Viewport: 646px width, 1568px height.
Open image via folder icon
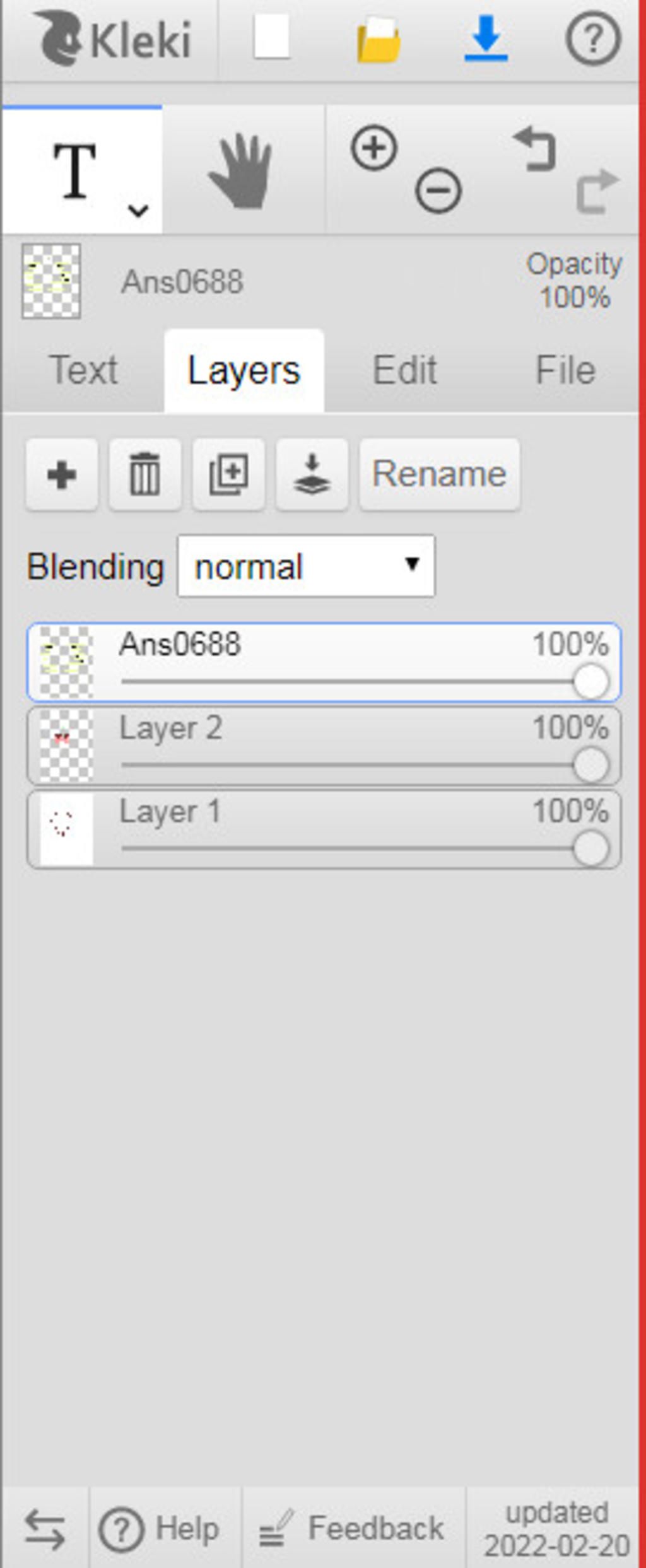[x=379, y=40]
